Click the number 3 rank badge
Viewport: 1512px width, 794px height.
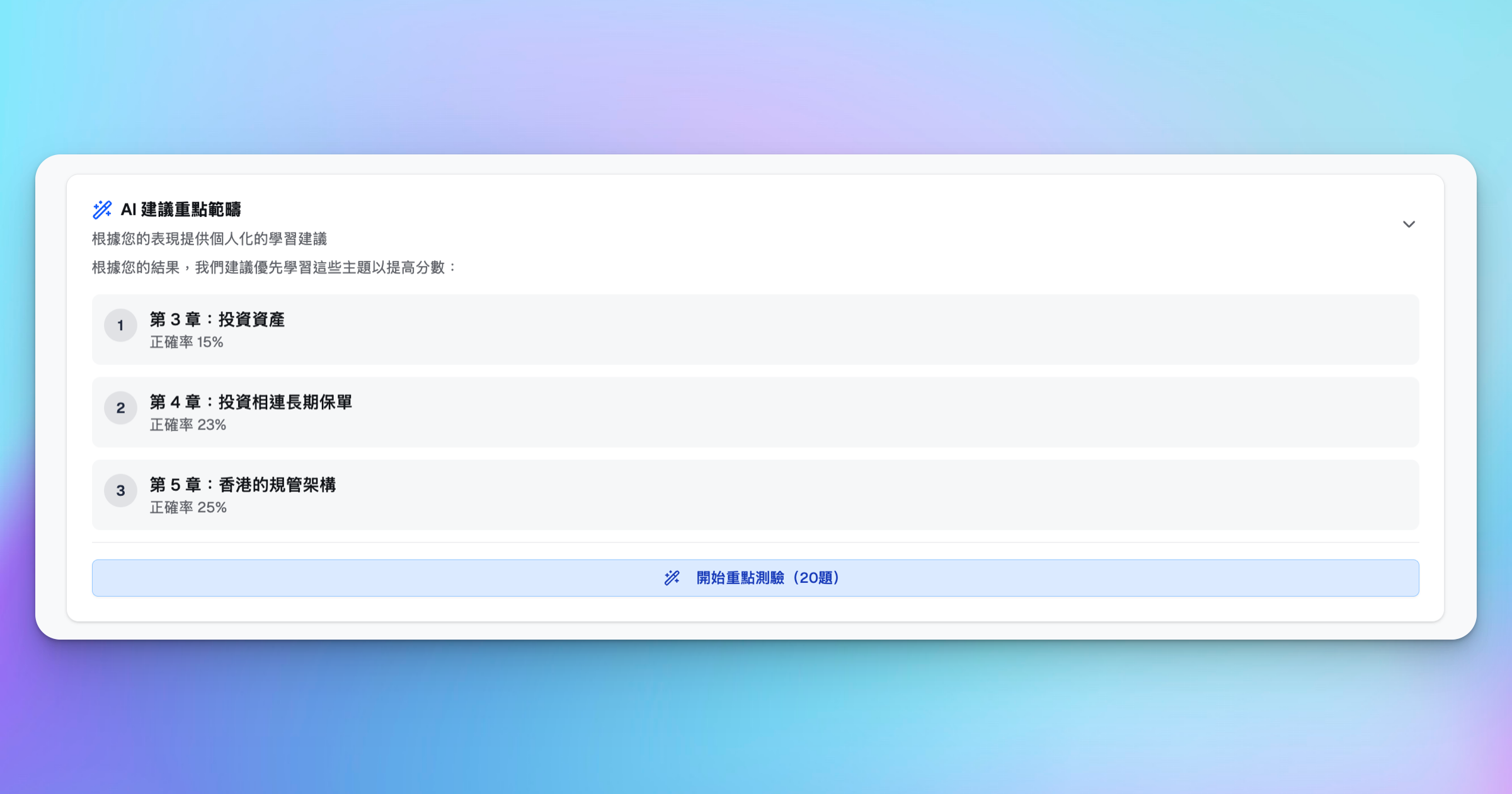point(120,491)
